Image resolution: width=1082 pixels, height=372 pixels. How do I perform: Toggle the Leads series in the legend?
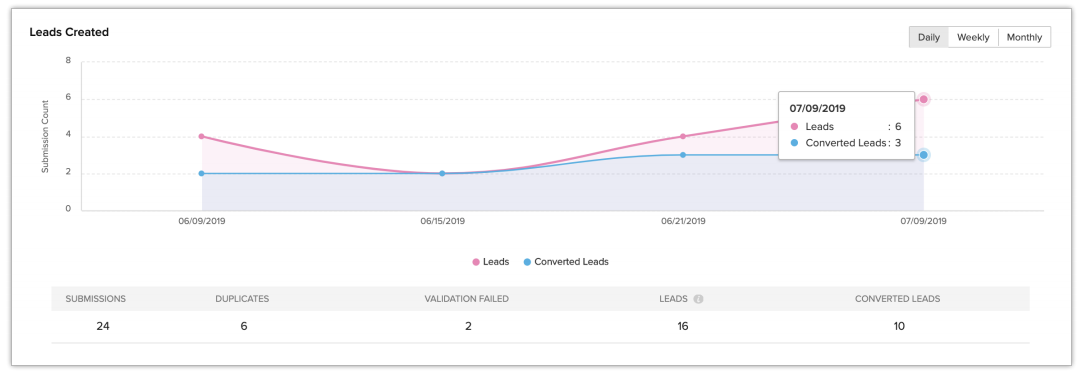491,262
